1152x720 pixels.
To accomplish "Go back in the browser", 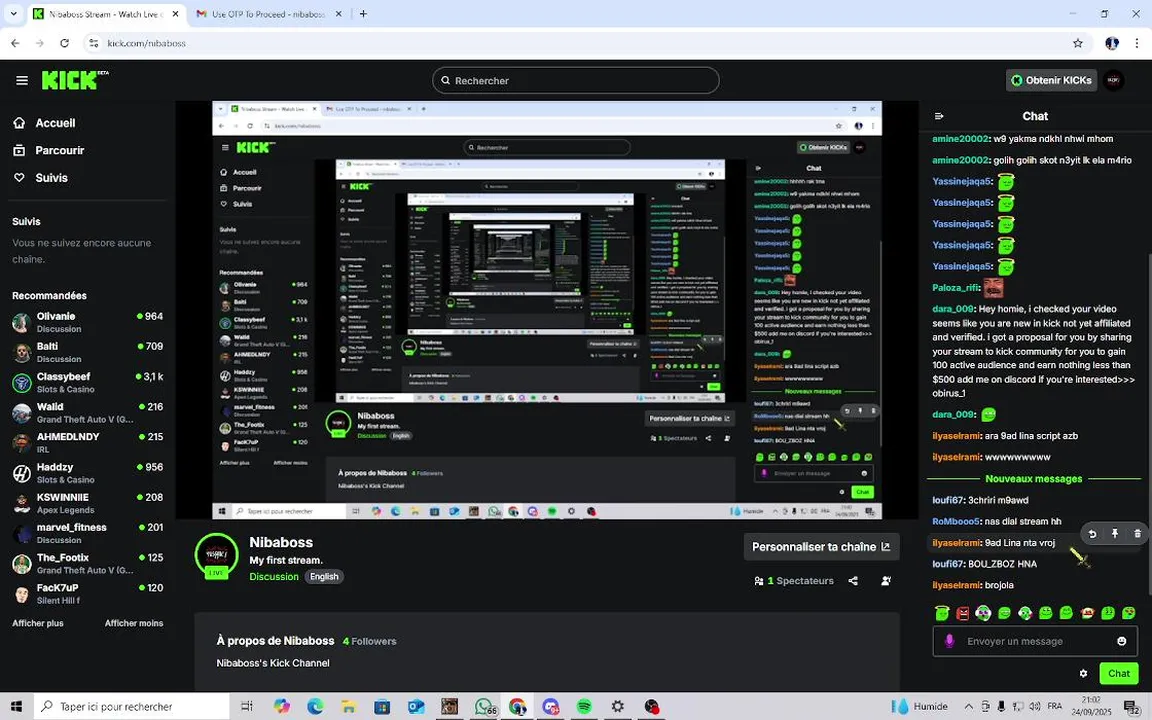I will 15,43.
